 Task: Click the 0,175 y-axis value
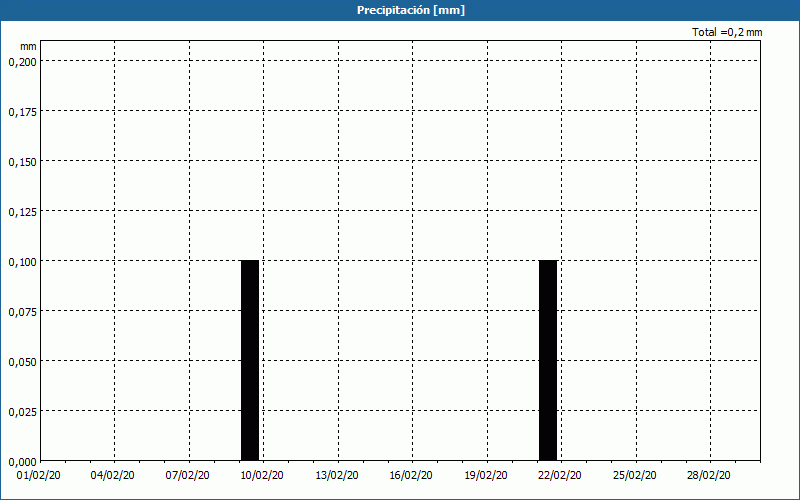click(22, 112)
